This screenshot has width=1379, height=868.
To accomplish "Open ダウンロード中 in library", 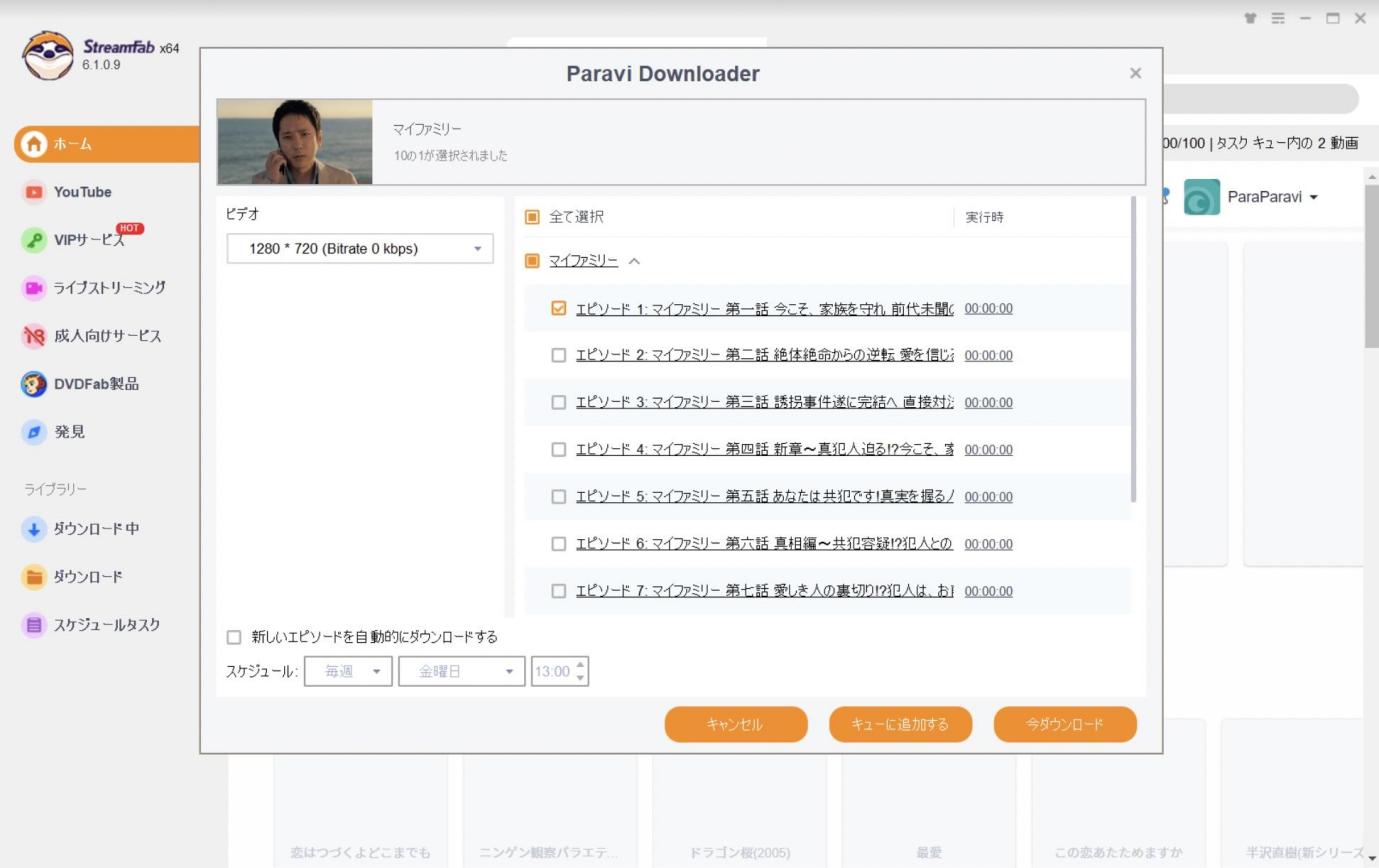I will pyautogui.click(x=97, y=529).
